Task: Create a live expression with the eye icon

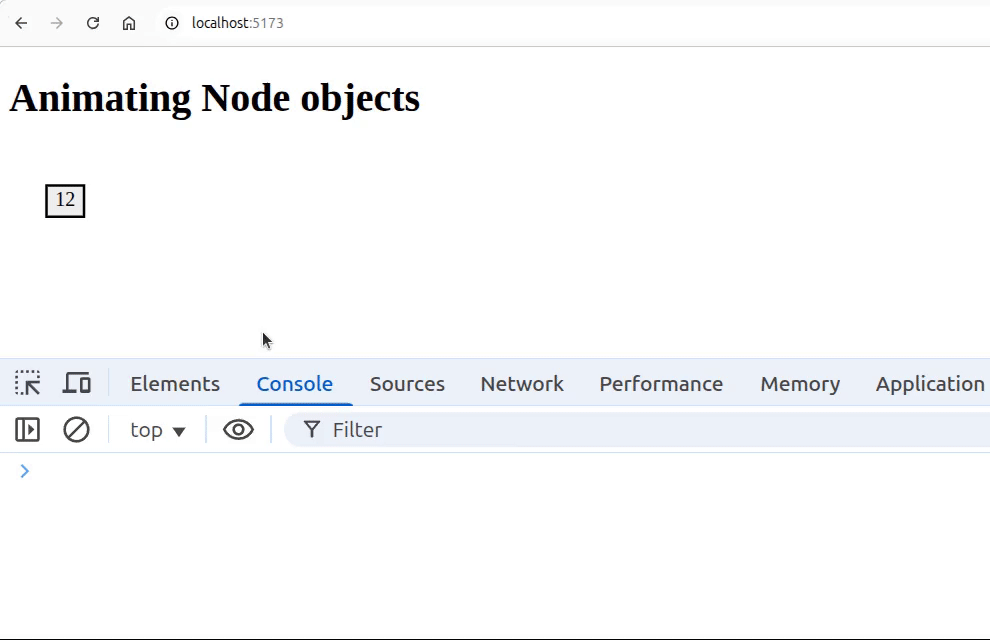Action: click(x=238, y=429)
